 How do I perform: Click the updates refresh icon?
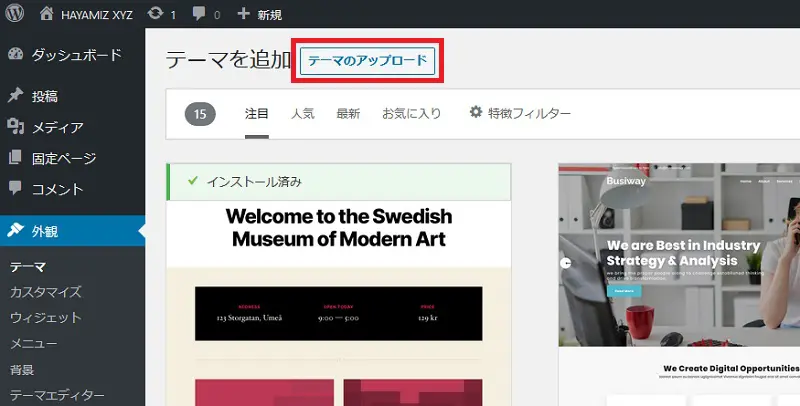click(x=155, y=15)
